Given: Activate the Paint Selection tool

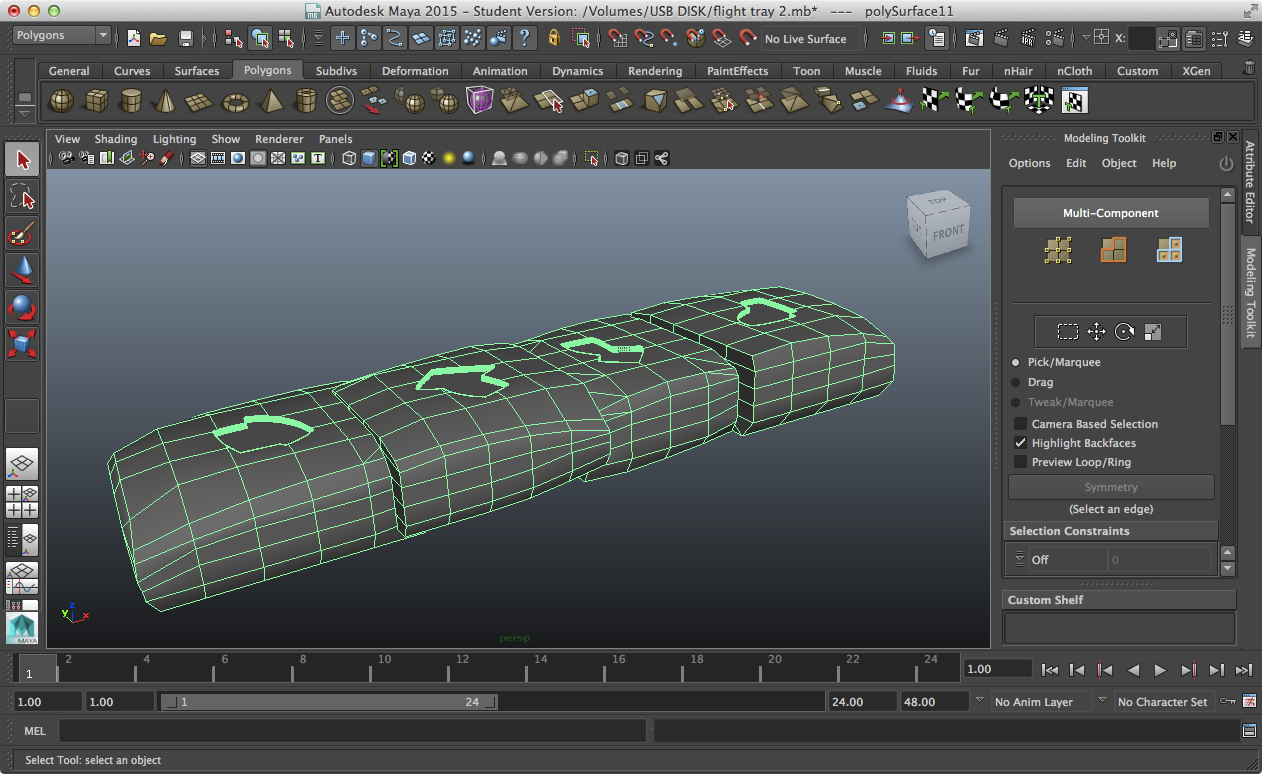Looking at the screenshot, I should [x=22, y=235].
